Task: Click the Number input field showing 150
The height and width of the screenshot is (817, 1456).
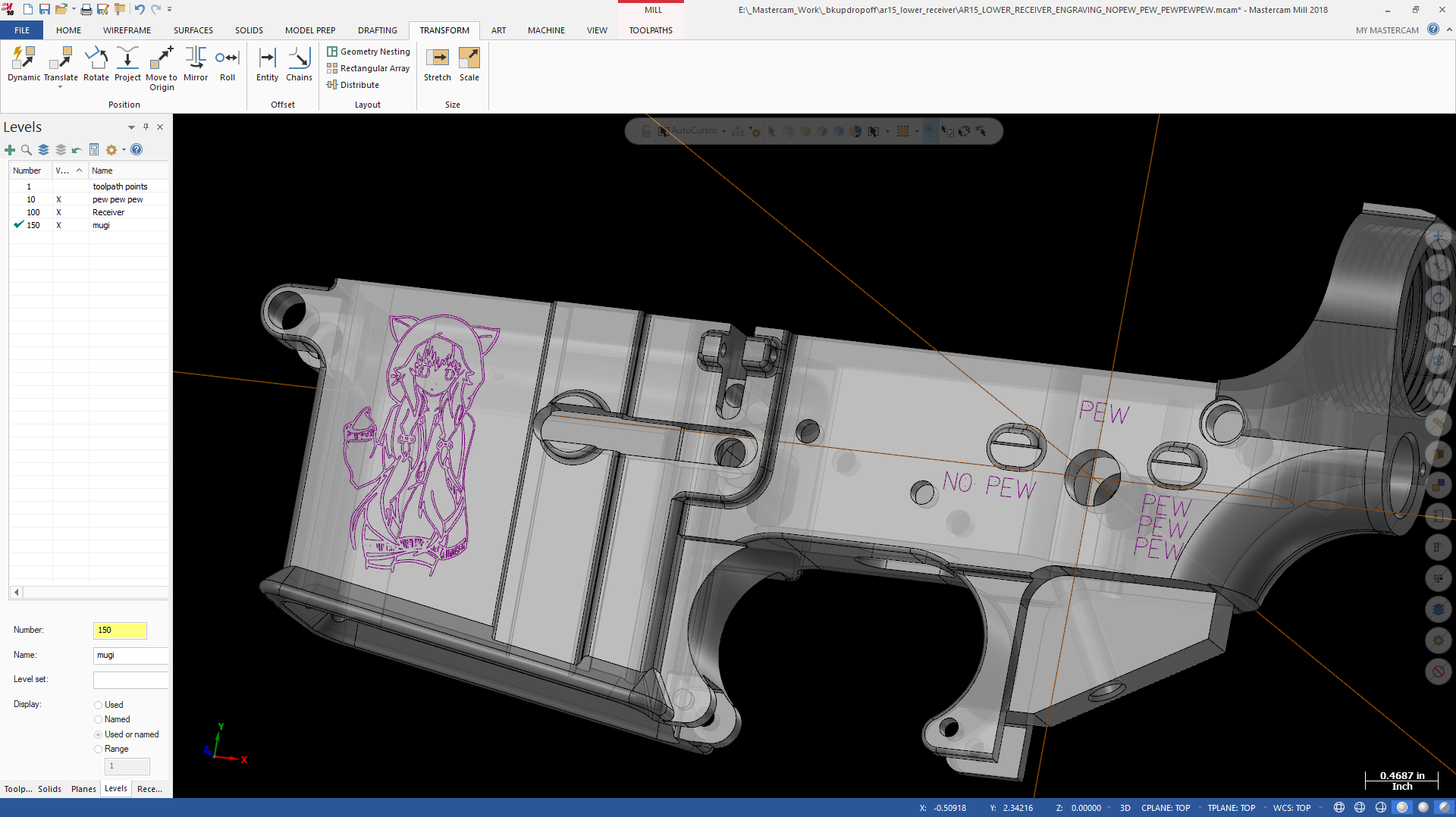Action: coord(120,631)
